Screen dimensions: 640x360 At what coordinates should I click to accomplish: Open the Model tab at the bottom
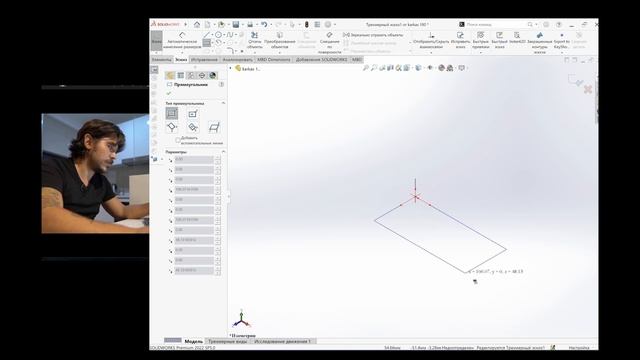(x=193, y=341)
